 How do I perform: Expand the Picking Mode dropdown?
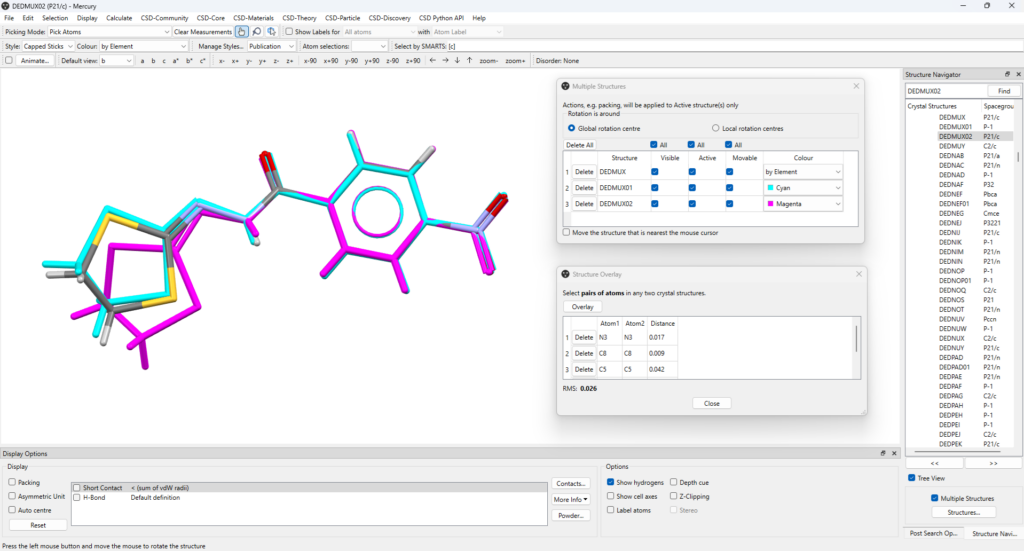[108, 32]
